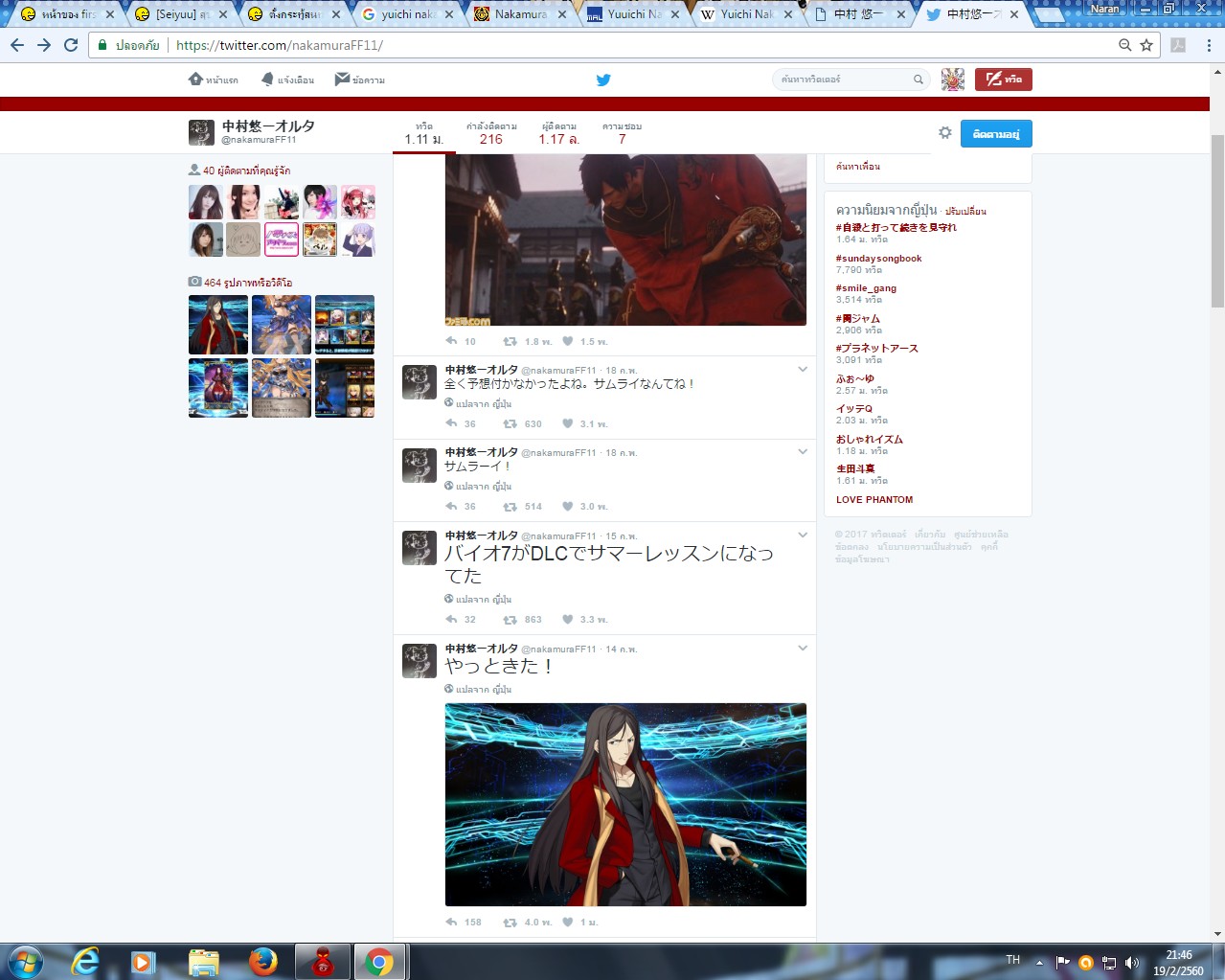The width and height of the screenshot is (1225, 980).
Task: Open notifications (แจ้งเตือน) menu item
Action: pos(287,80)
